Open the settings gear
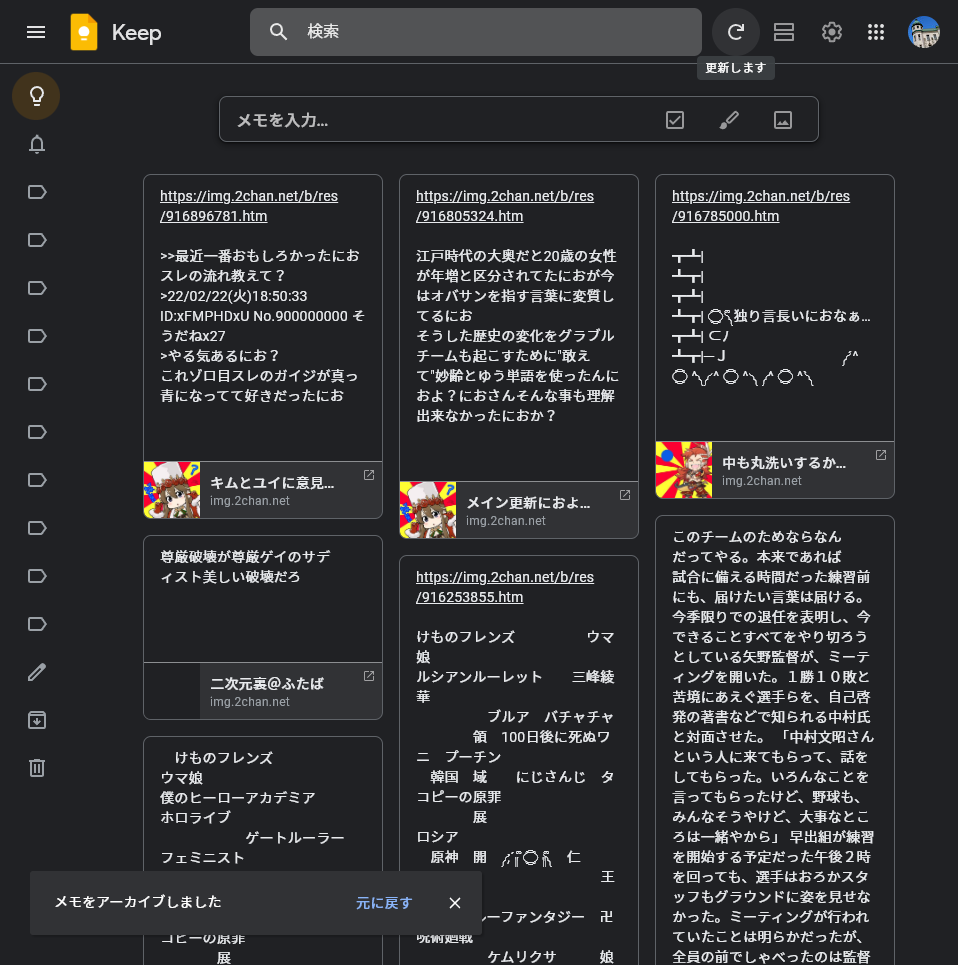The width and height of the screenshot is (958, 965). 832,32
